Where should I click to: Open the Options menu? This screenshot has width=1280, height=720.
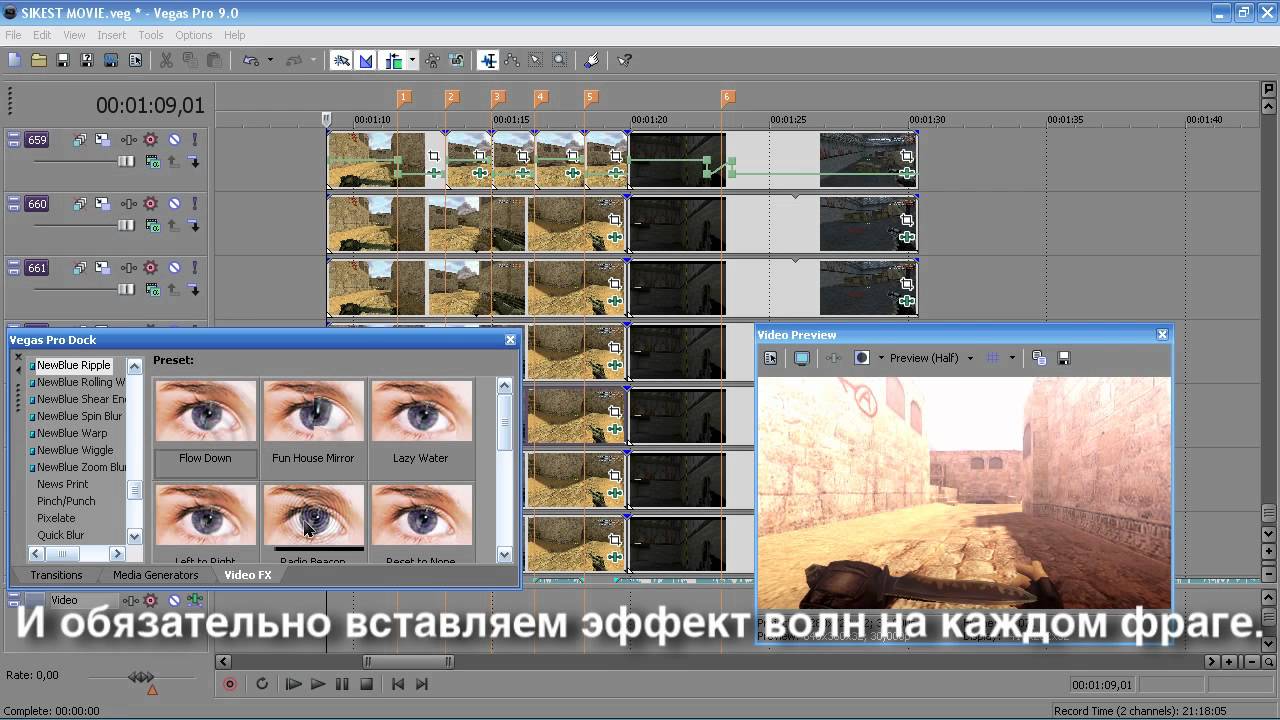point(194,35)
